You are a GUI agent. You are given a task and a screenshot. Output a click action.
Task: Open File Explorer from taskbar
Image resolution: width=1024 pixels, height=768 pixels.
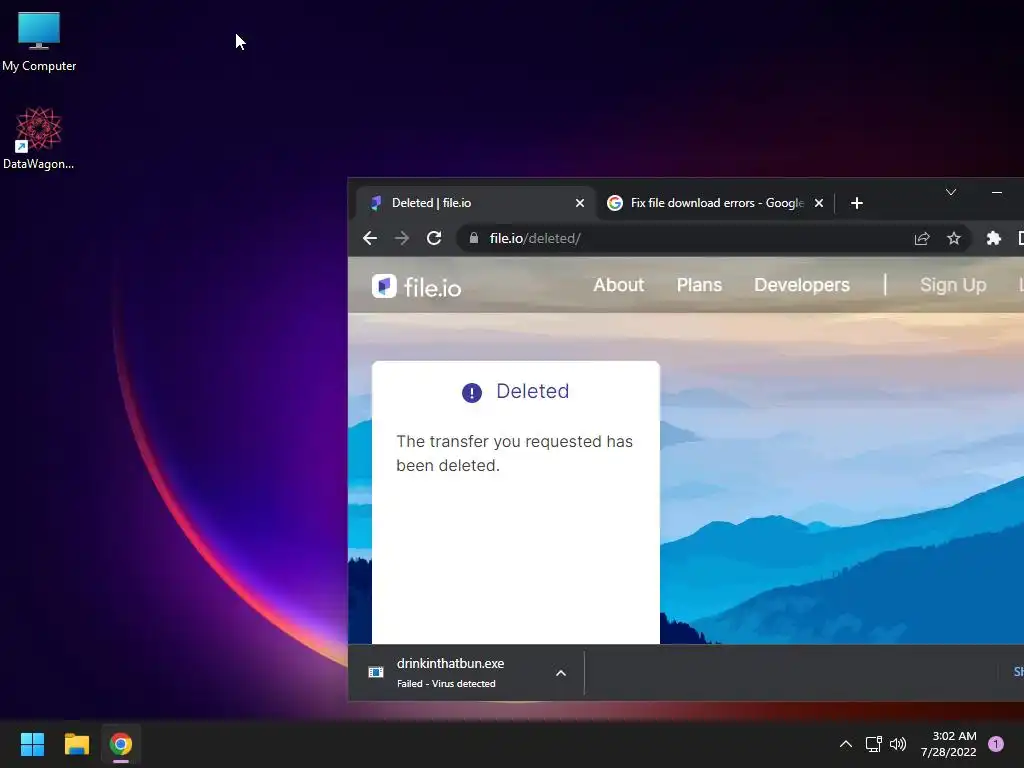click(x=76, y=744)
